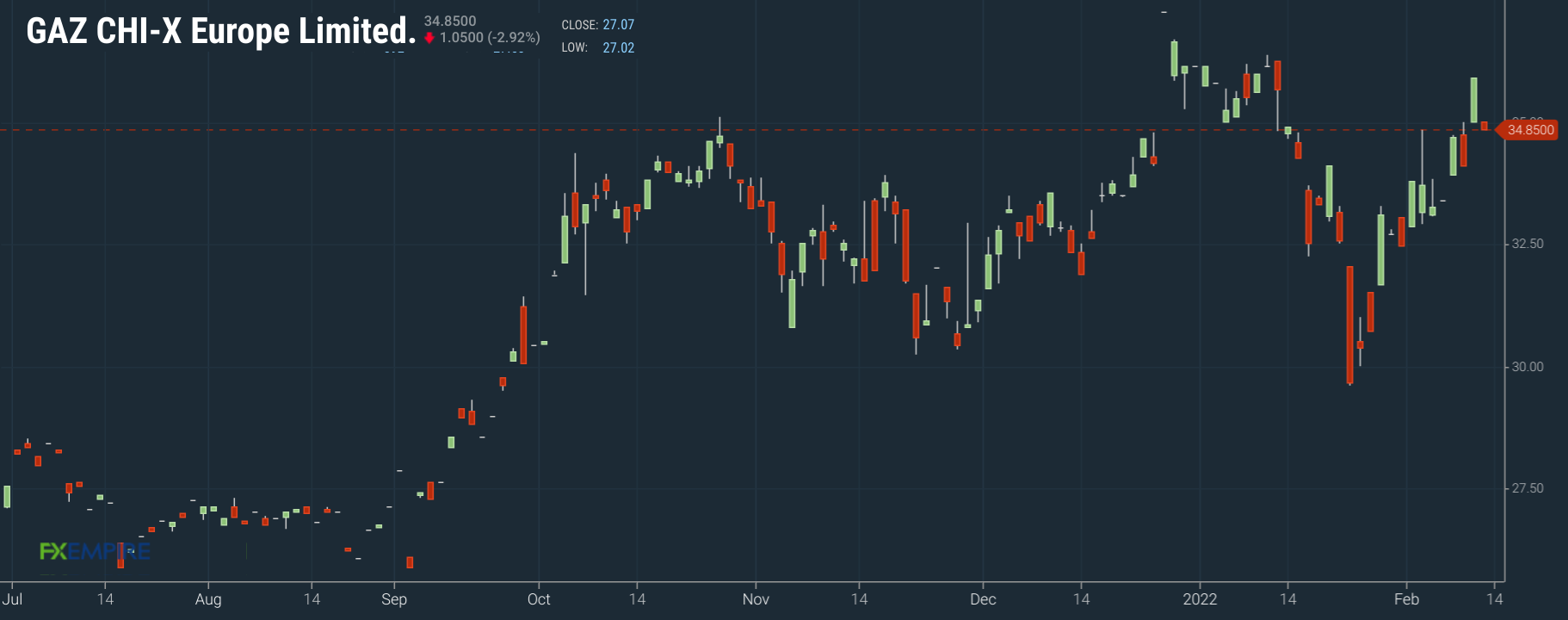Click the 27.50 price axis label
Image resolution: width=1568 pixels, height=620 pixels.
tap(1528, 488)
